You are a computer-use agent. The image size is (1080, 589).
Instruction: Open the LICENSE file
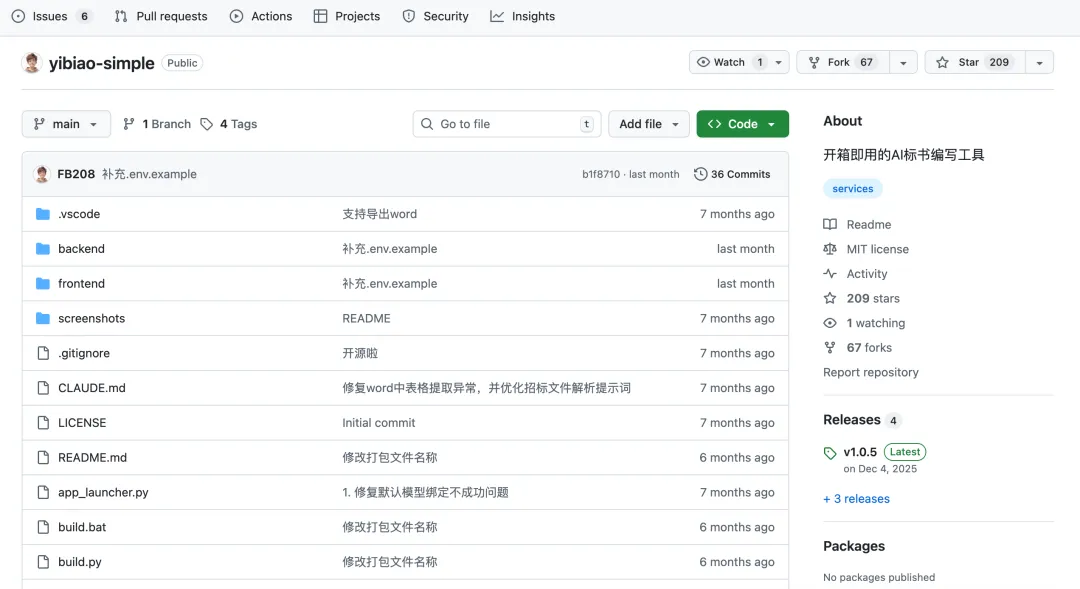[x=82, y=423]
